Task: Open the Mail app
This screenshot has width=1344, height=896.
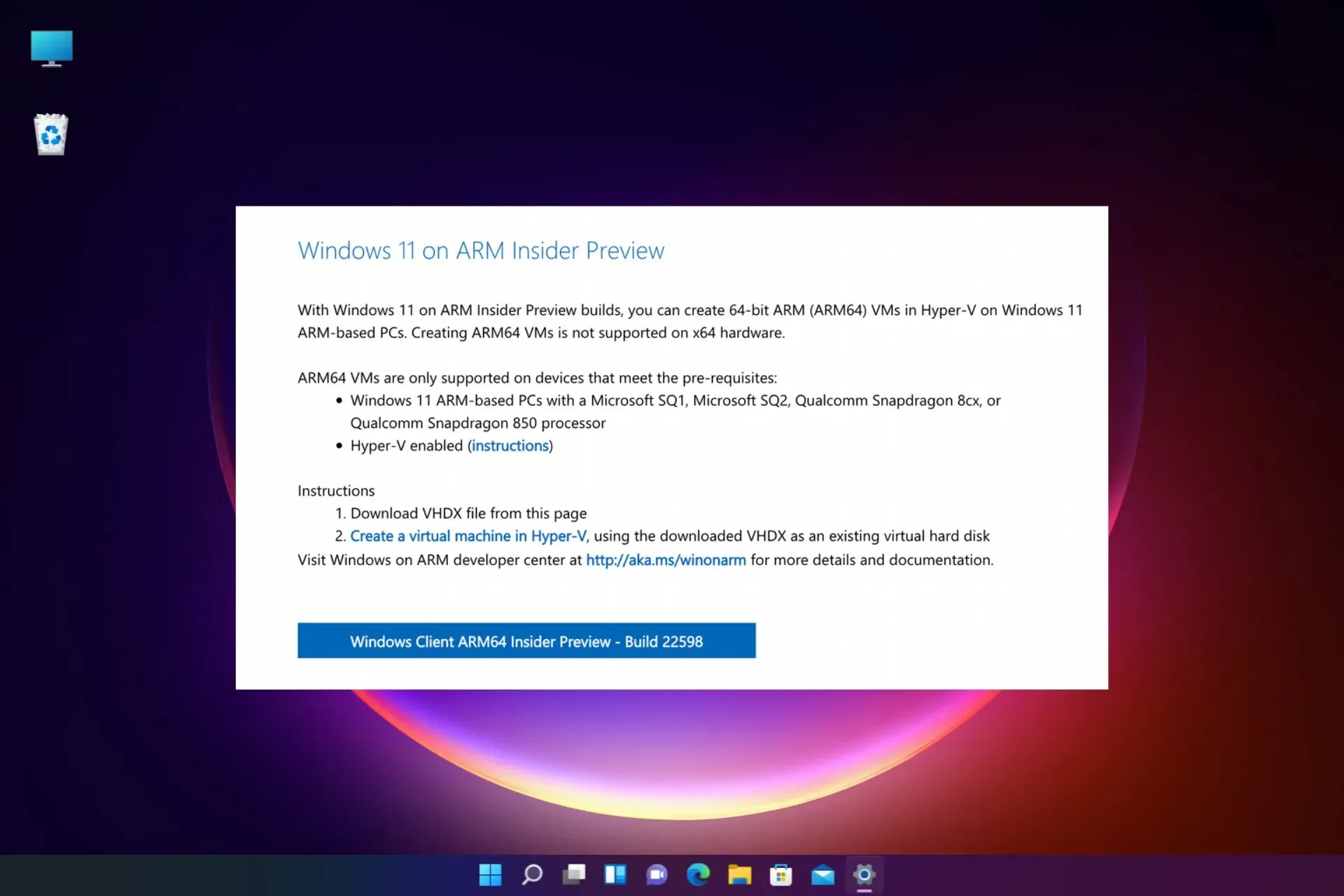Action: coord(822,875)
